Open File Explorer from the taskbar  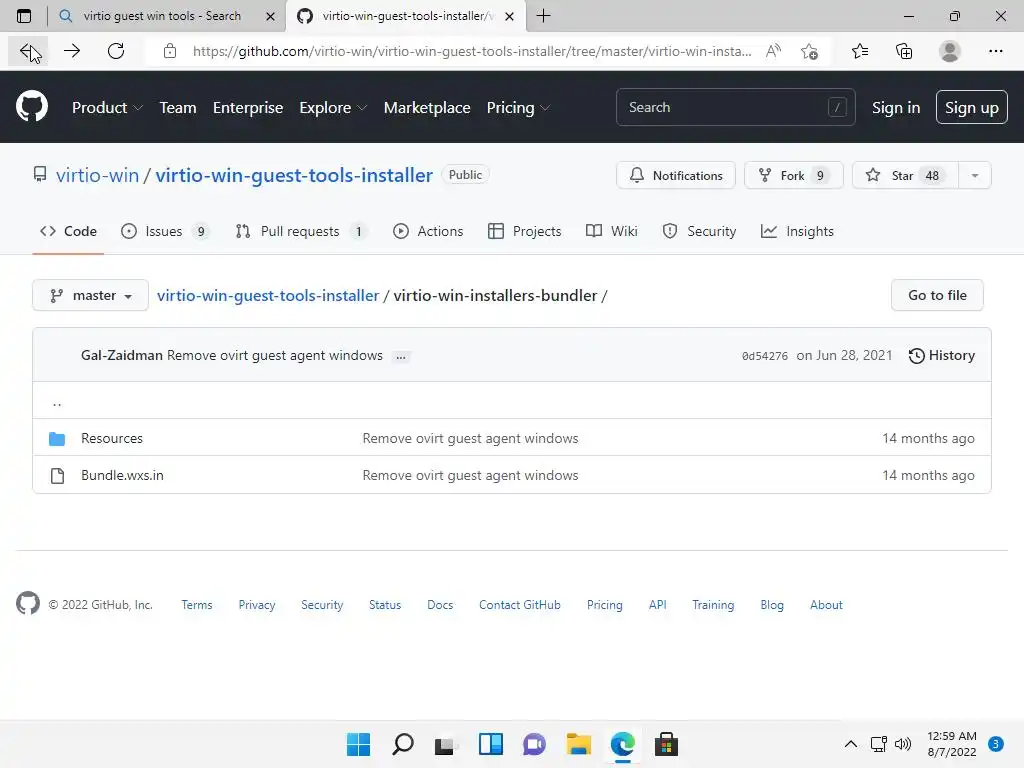(x=579, y=744)
